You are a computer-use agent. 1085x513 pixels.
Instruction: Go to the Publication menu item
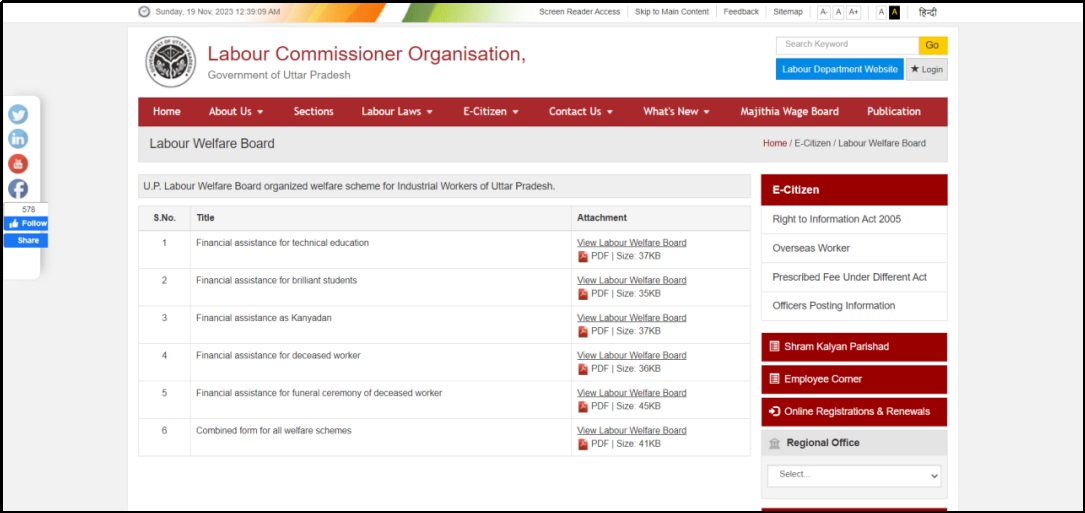(893, 112)
